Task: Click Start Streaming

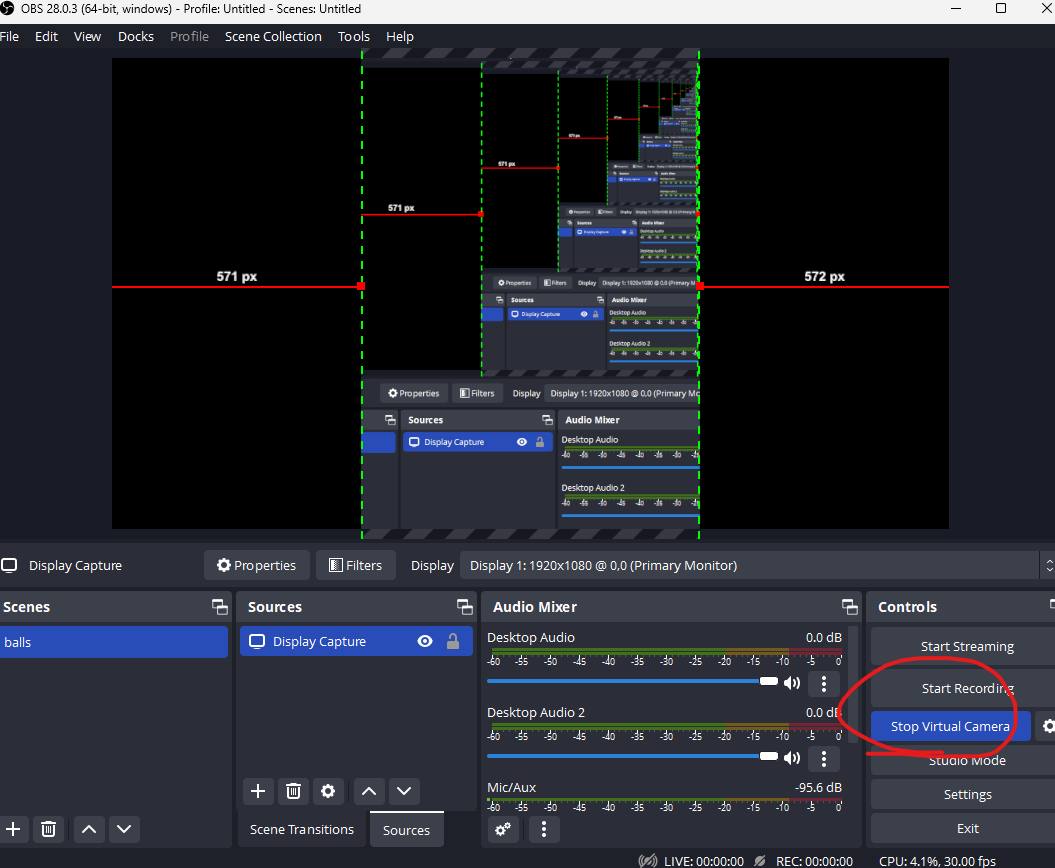Action: coord(967,646)
